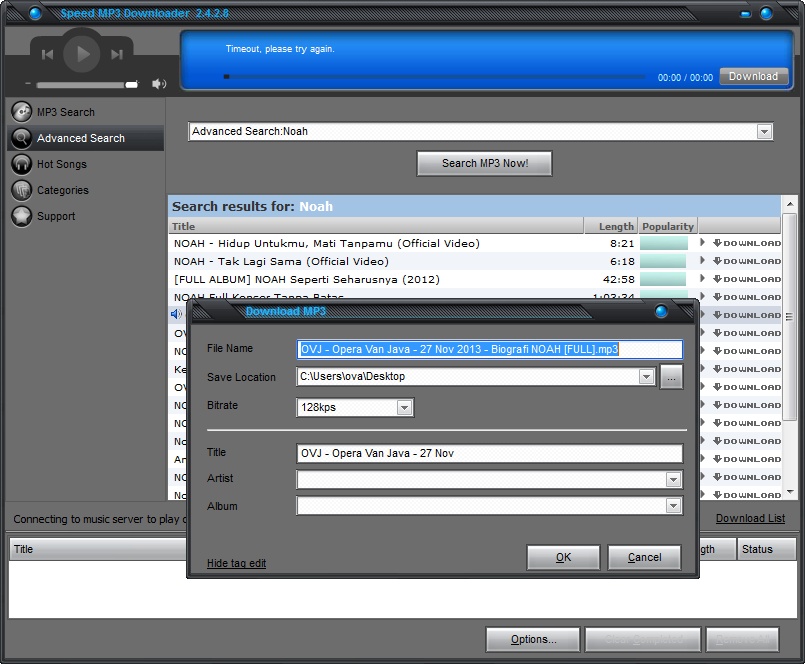Screen dimensions: 805x664
Task: Click the blue orb app icon
Action: (x=35, y=13)
